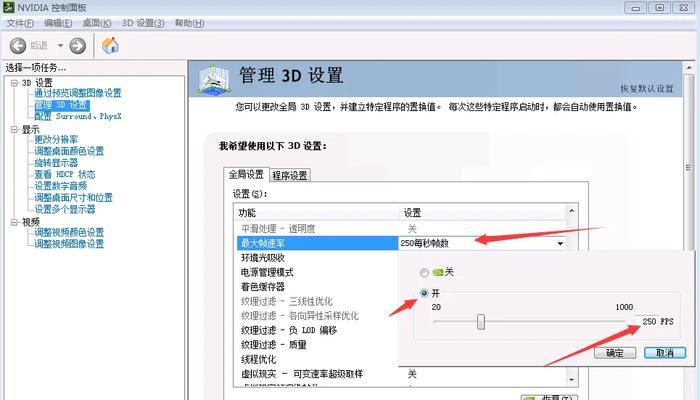Click the 功能 column header
The height and width of the screenshot is (400, 700).
[317, 213]
